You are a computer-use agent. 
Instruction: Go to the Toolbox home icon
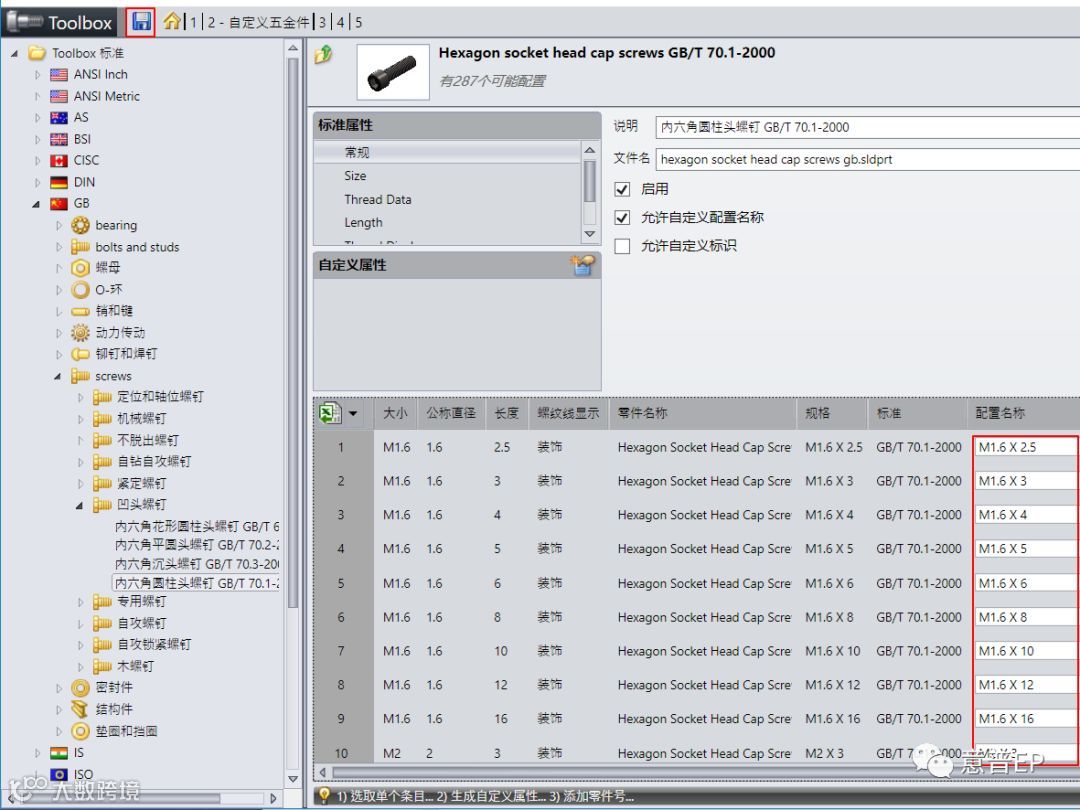click(172, 21)
